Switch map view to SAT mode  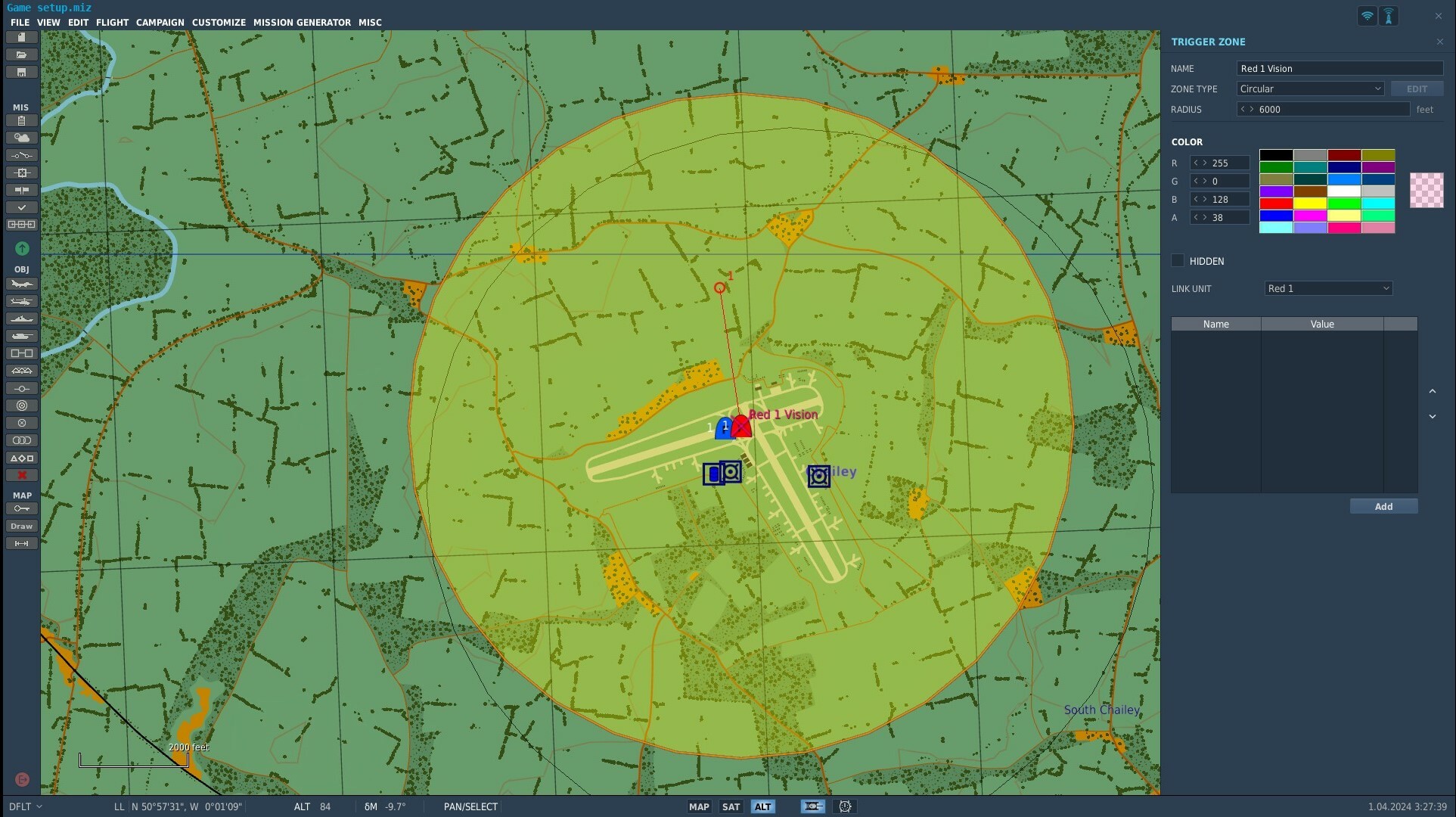point(731,806)
